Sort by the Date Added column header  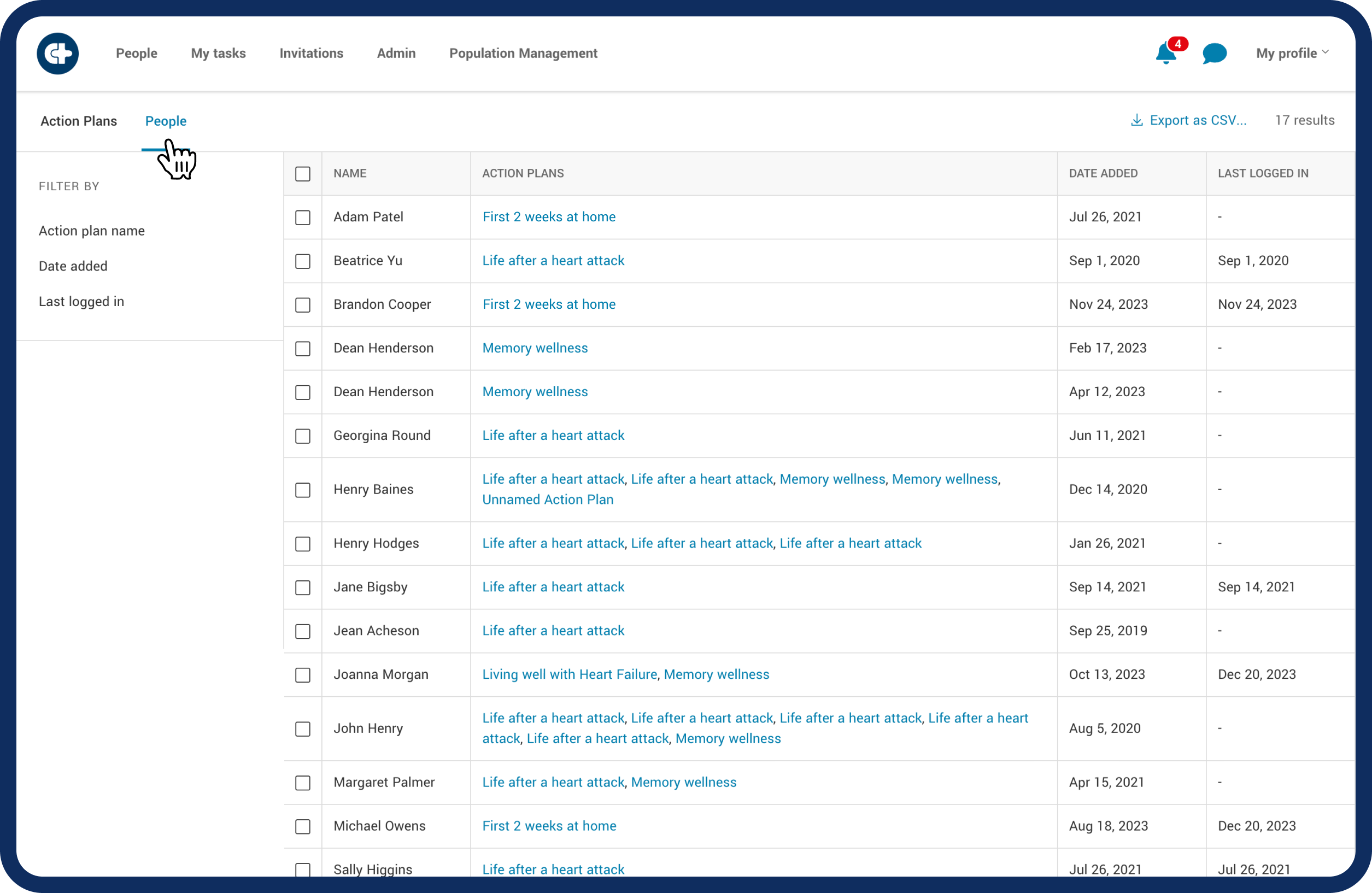1103,173
